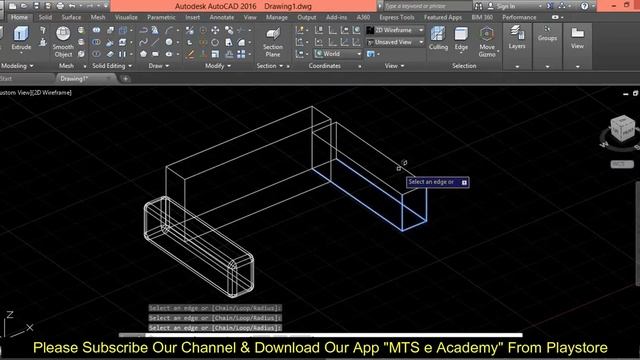Screen dimensions: 640x360
Task: Switch to the Parametric ribbon tab
Action: (x=161, y=17)
